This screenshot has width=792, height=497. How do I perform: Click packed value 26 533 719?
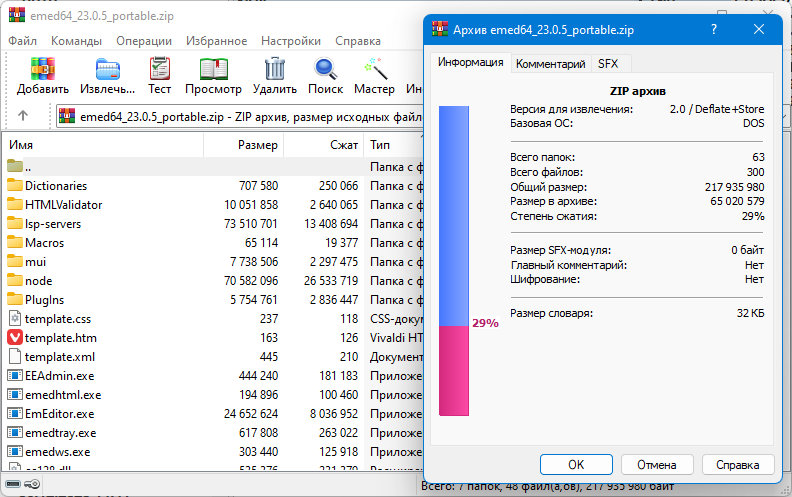[x=331, y=280]
